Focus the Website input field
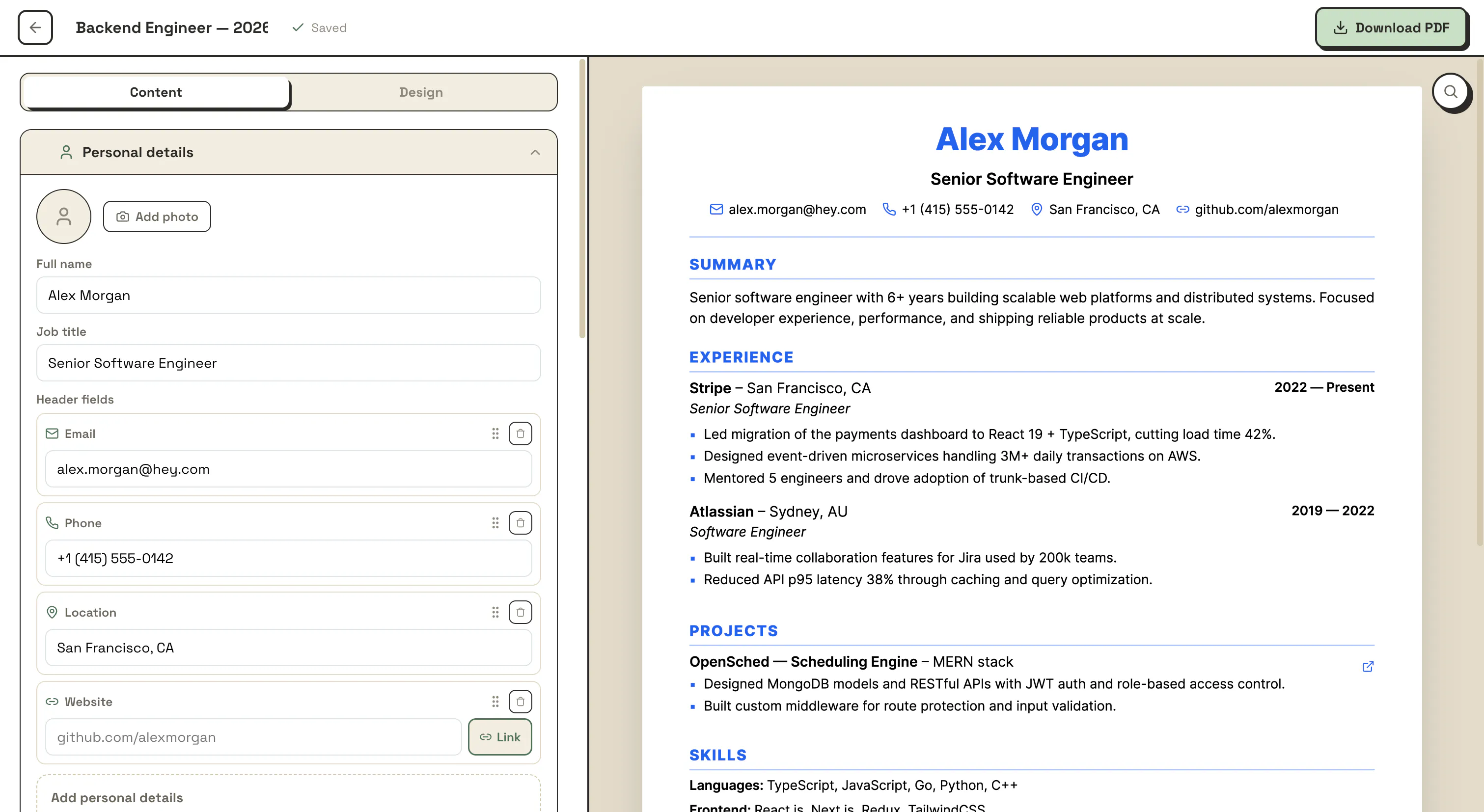1484x812 pixels. coord(253,737)
